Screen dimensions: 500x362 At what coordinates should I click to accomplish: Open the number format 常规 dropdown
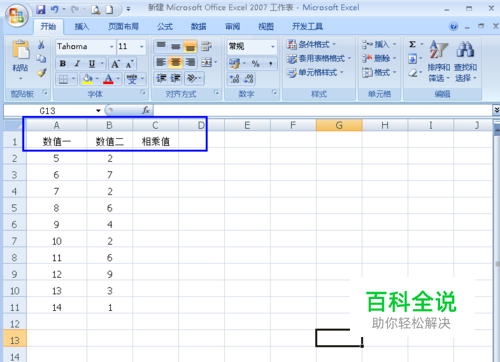click(x=273, y=46)
